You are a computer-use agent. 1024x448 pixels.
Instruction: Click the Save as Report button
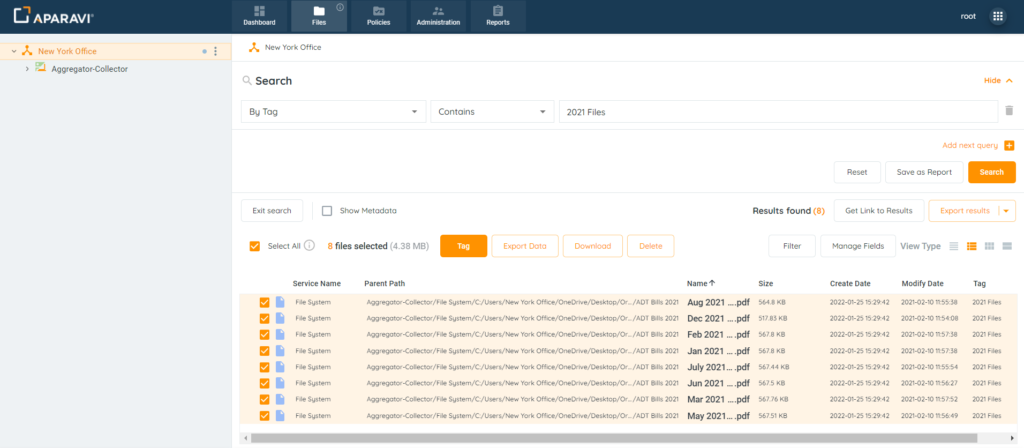point(923,172)
